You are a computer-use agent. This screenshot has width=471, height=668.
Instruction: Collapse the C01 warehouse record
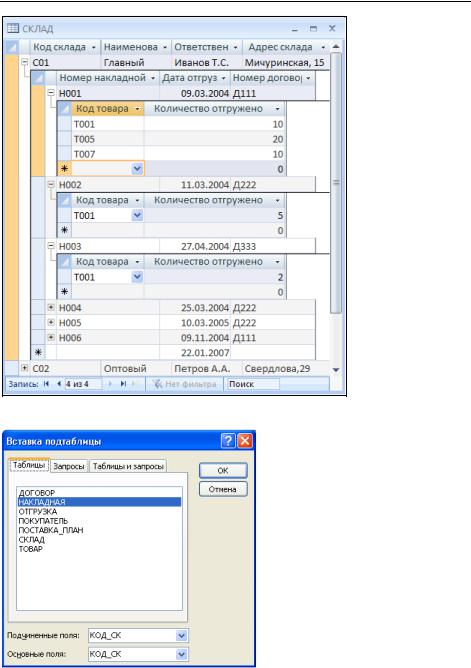pos(25,62)
